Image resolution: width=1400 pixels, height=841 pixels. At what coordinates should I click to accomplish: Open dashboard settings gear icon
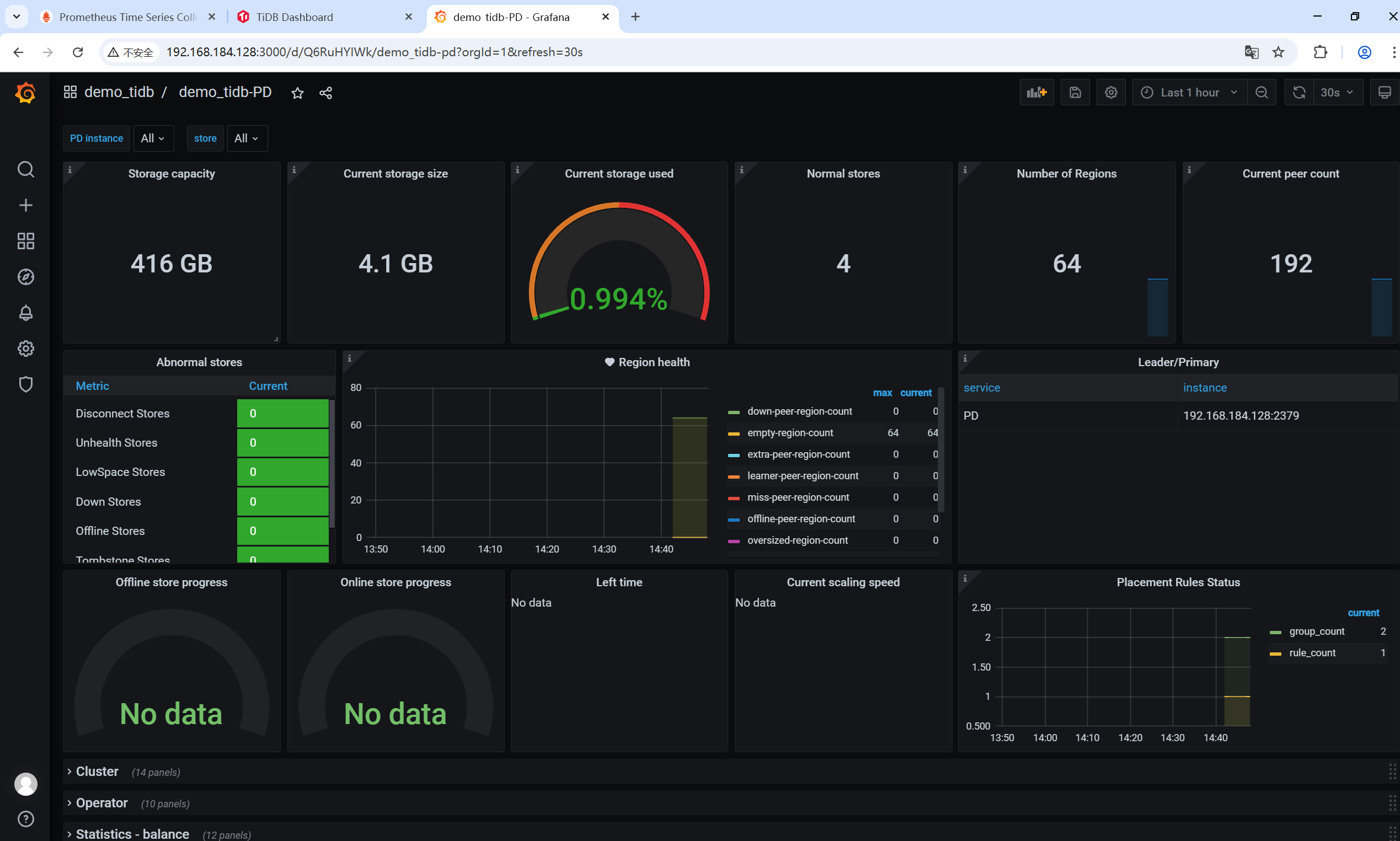click(x=1110, y=93)
